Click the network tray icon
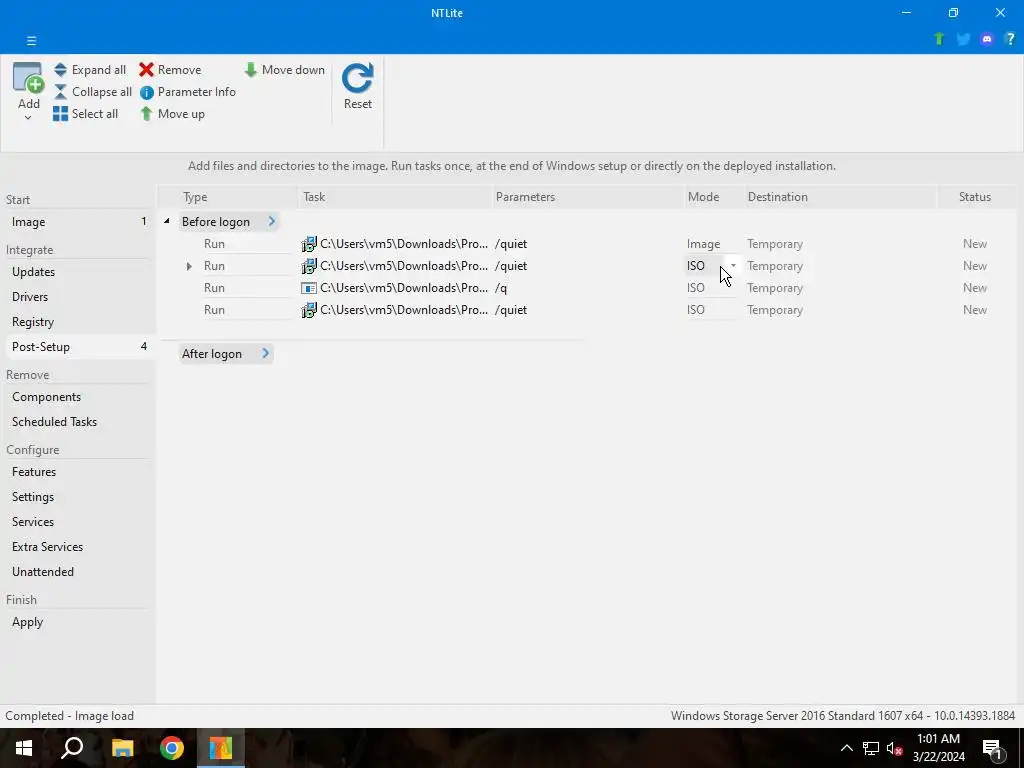 point(871,748)
